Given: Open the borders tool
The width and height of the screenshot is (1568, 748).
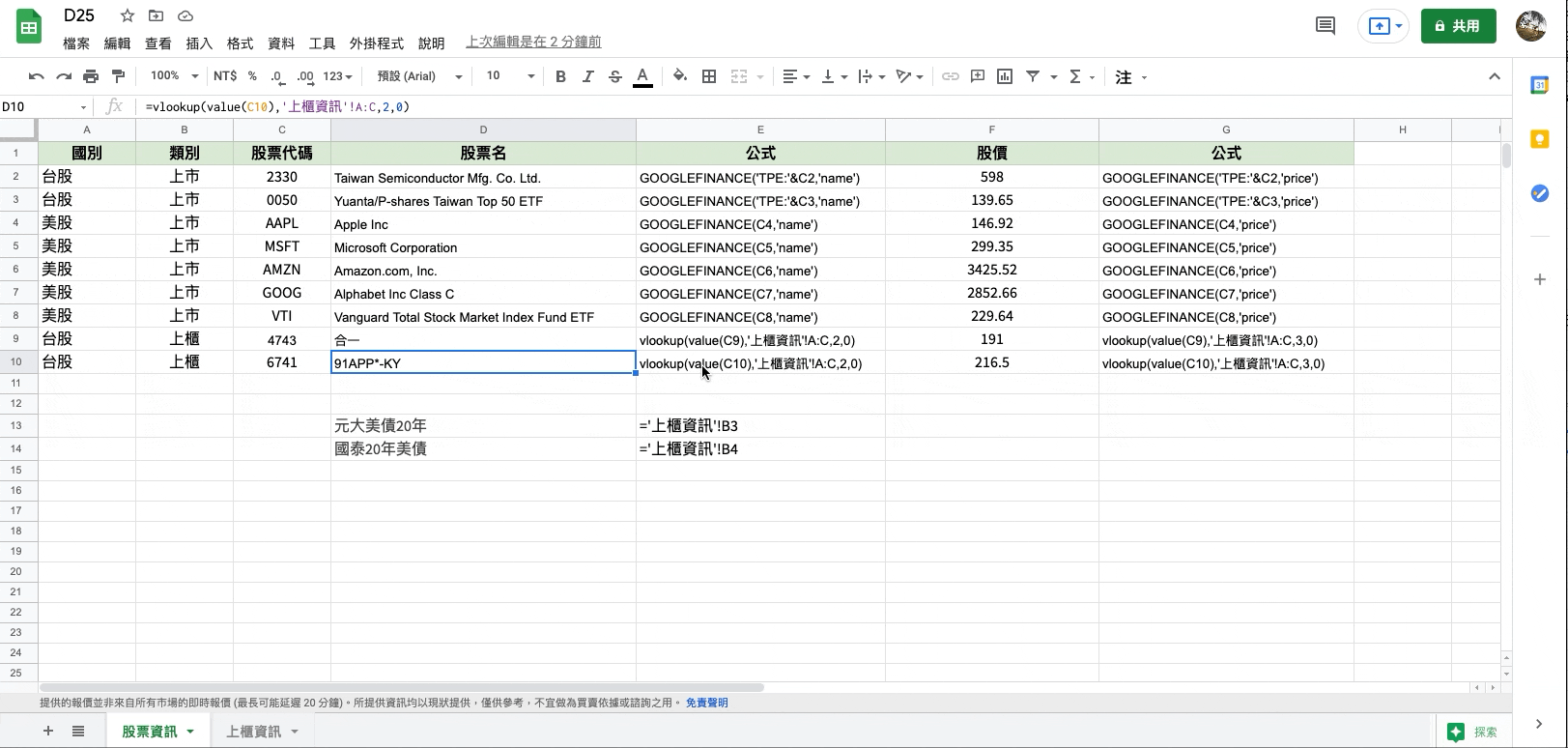Looking at the screenshot, I should tap(709, 76).
